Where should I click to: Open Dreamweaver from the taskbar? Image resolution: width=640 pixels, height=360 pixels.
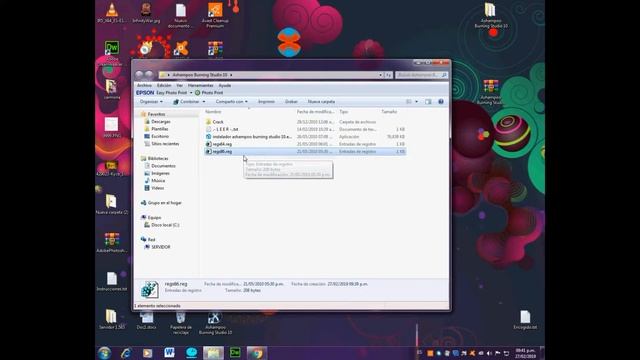click(235, 353)
